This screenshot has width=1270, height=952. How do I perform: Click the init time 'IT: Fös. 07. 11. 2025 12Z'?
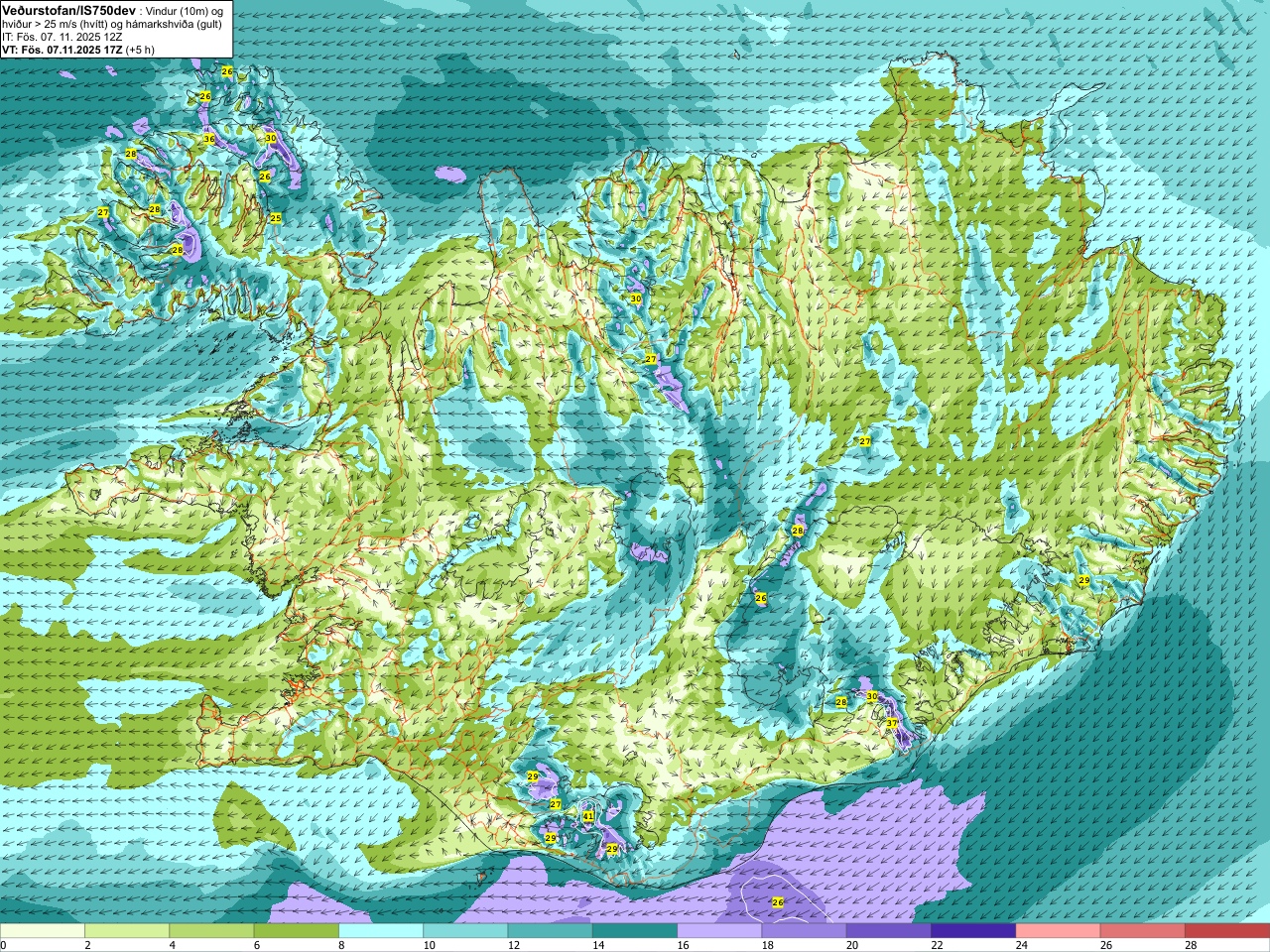pos(61,37)
